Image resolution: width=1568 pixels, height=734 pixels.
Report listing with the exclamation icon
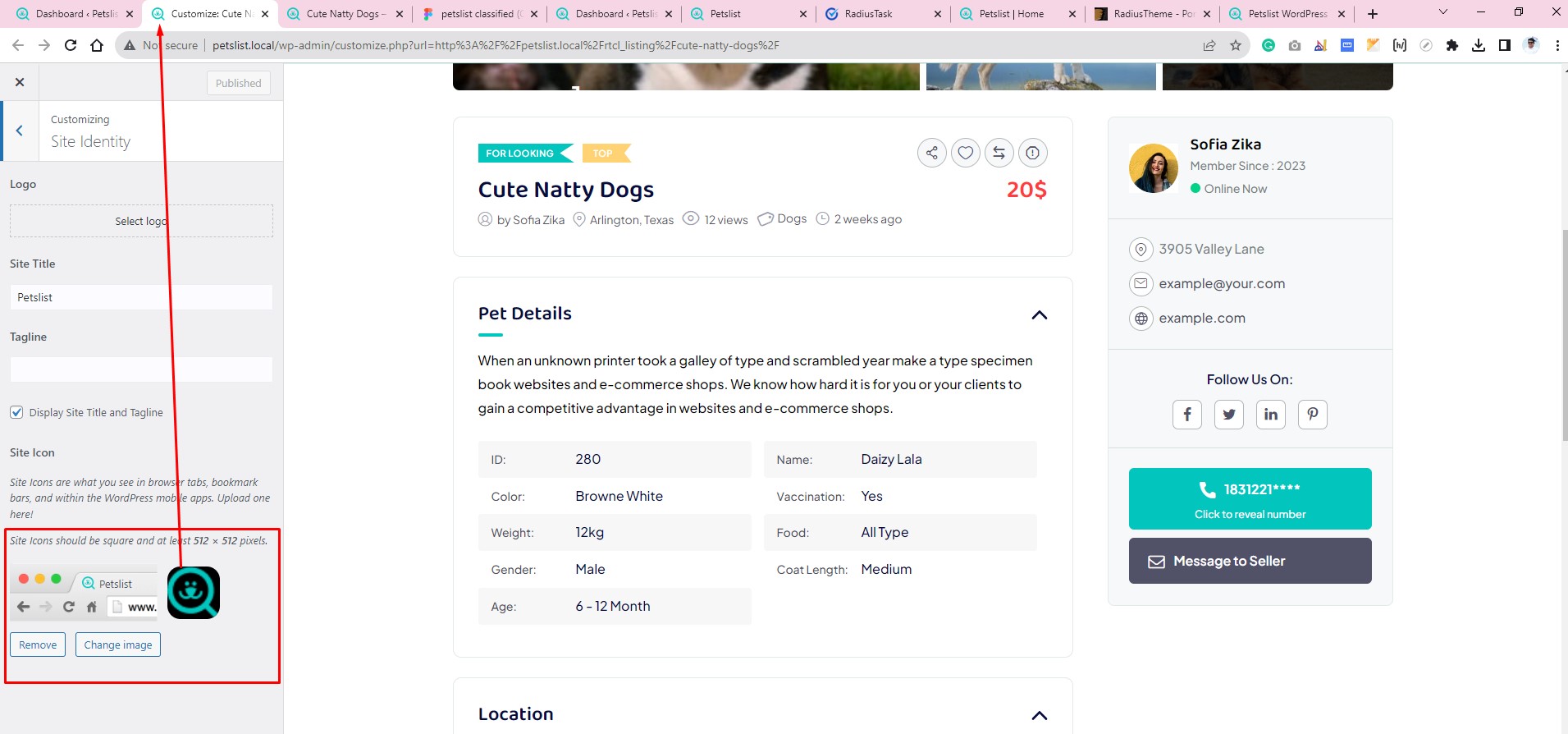coord(1033,153)
